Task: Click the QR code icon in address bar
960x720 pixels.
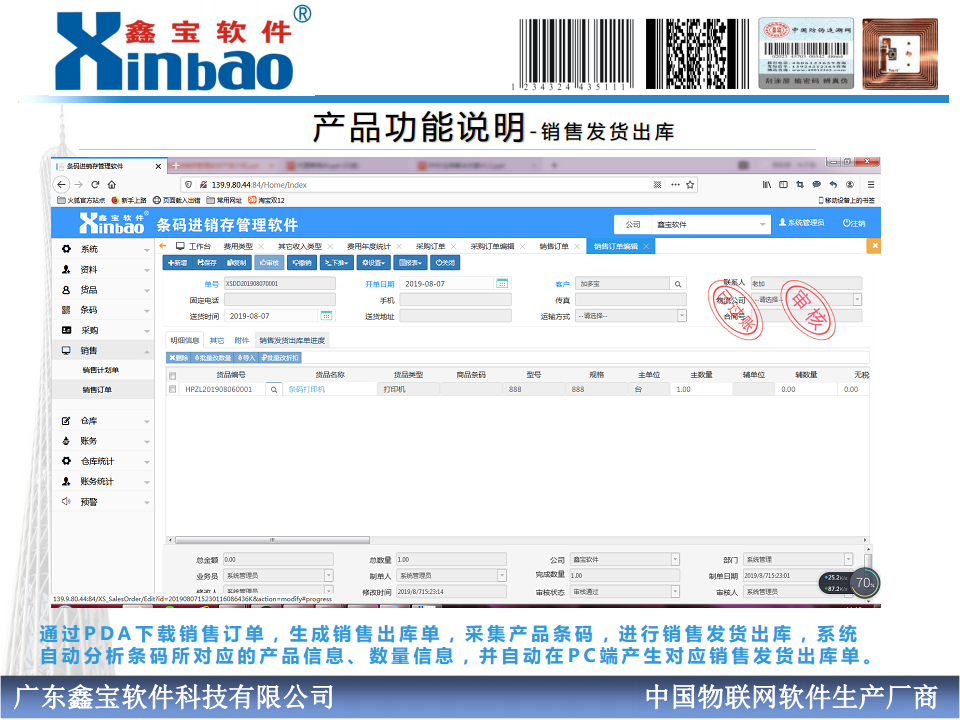Action: (658, 184)
